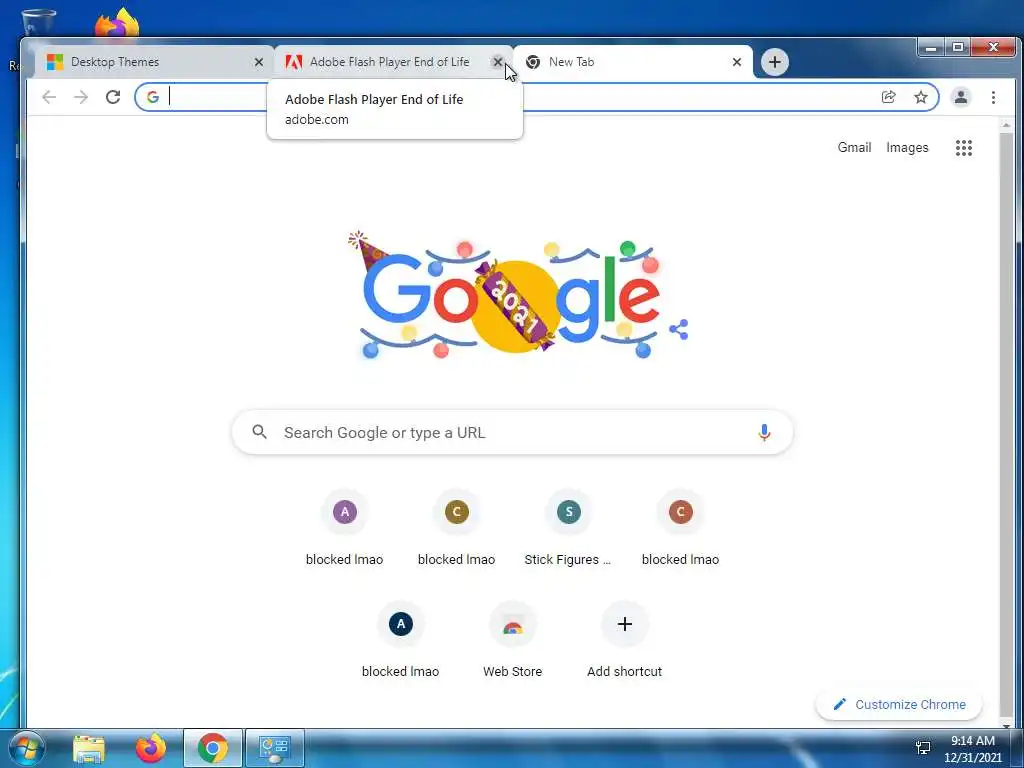Open Windows Explorer from the taskbar
The image size is (1024, 768).
click(89, 749)
